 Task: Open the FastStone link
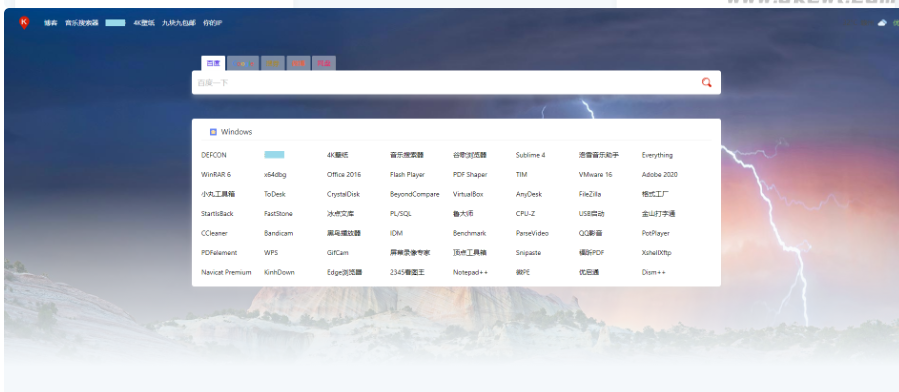(x=278, y=214)
